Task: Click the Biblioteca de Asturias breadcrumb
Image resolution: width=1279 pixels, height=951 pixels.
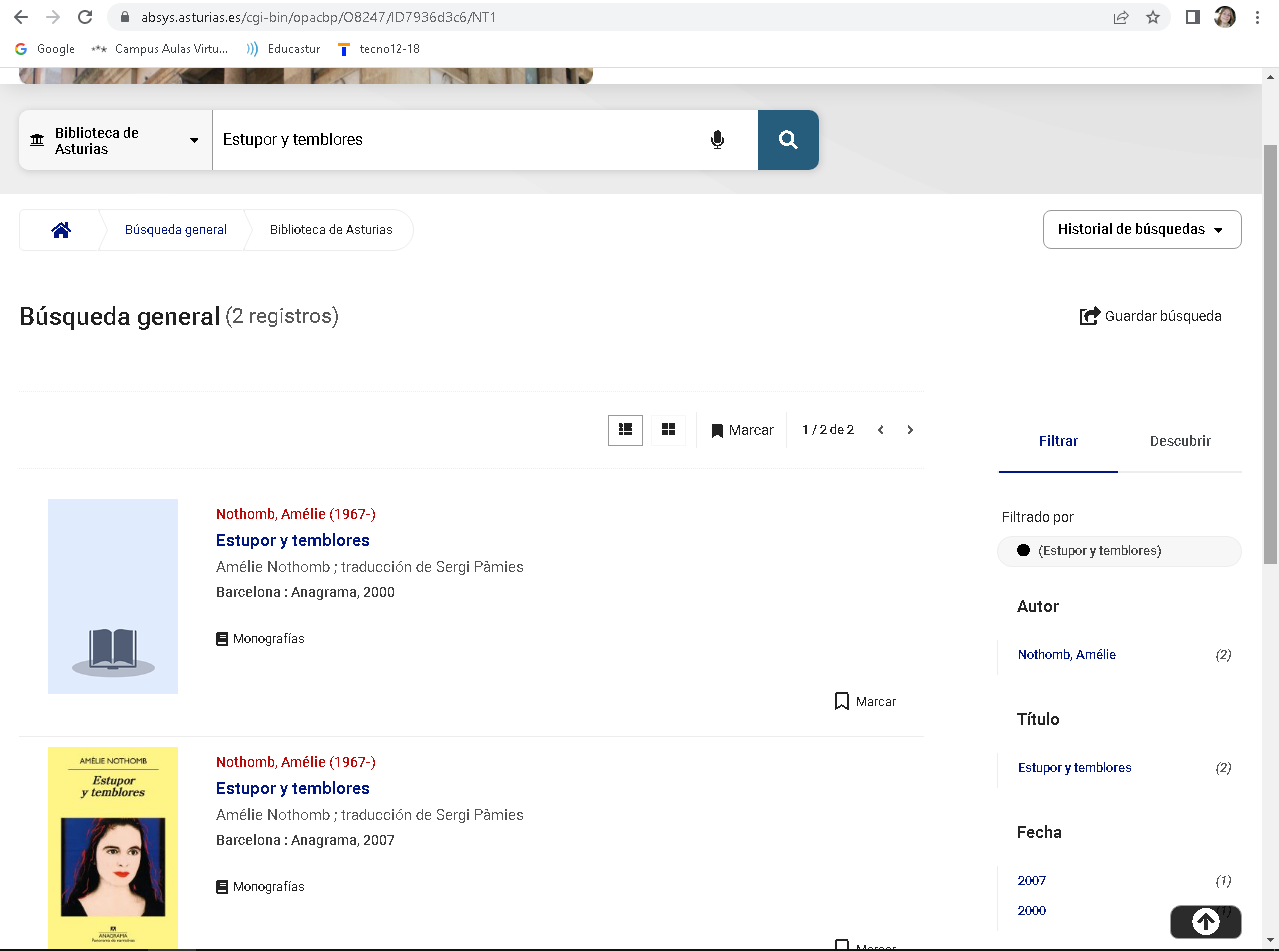Action: (x=331, y=230)
